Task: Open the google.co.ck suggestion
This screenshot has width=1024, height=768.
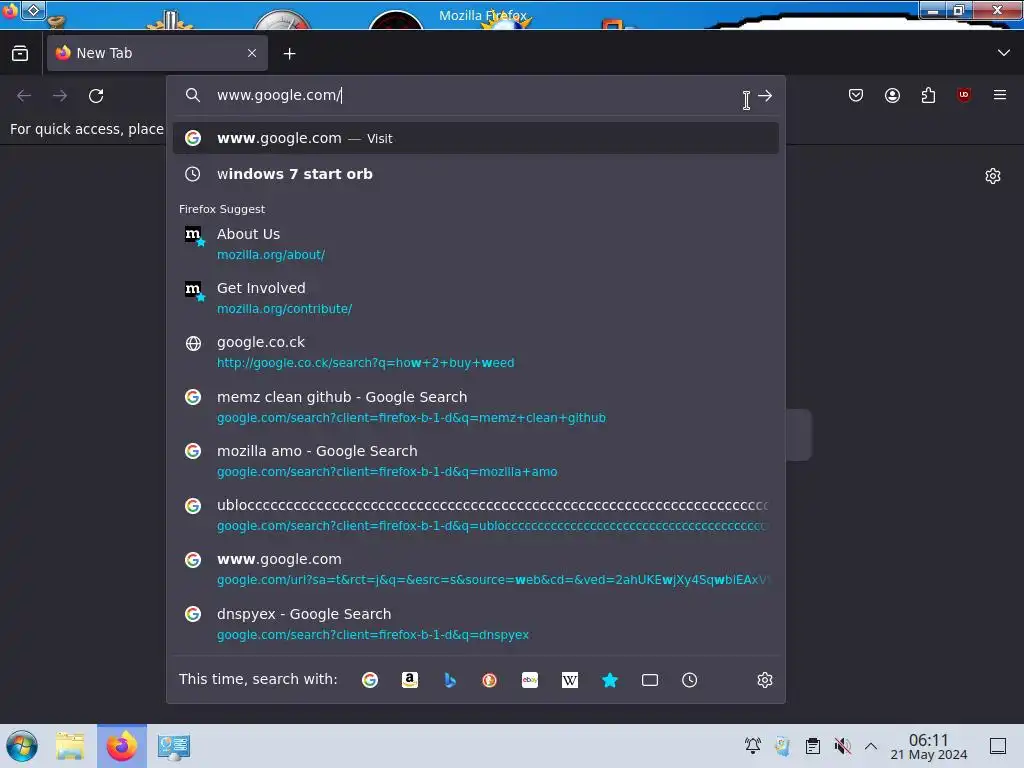Action: (475, 352)
